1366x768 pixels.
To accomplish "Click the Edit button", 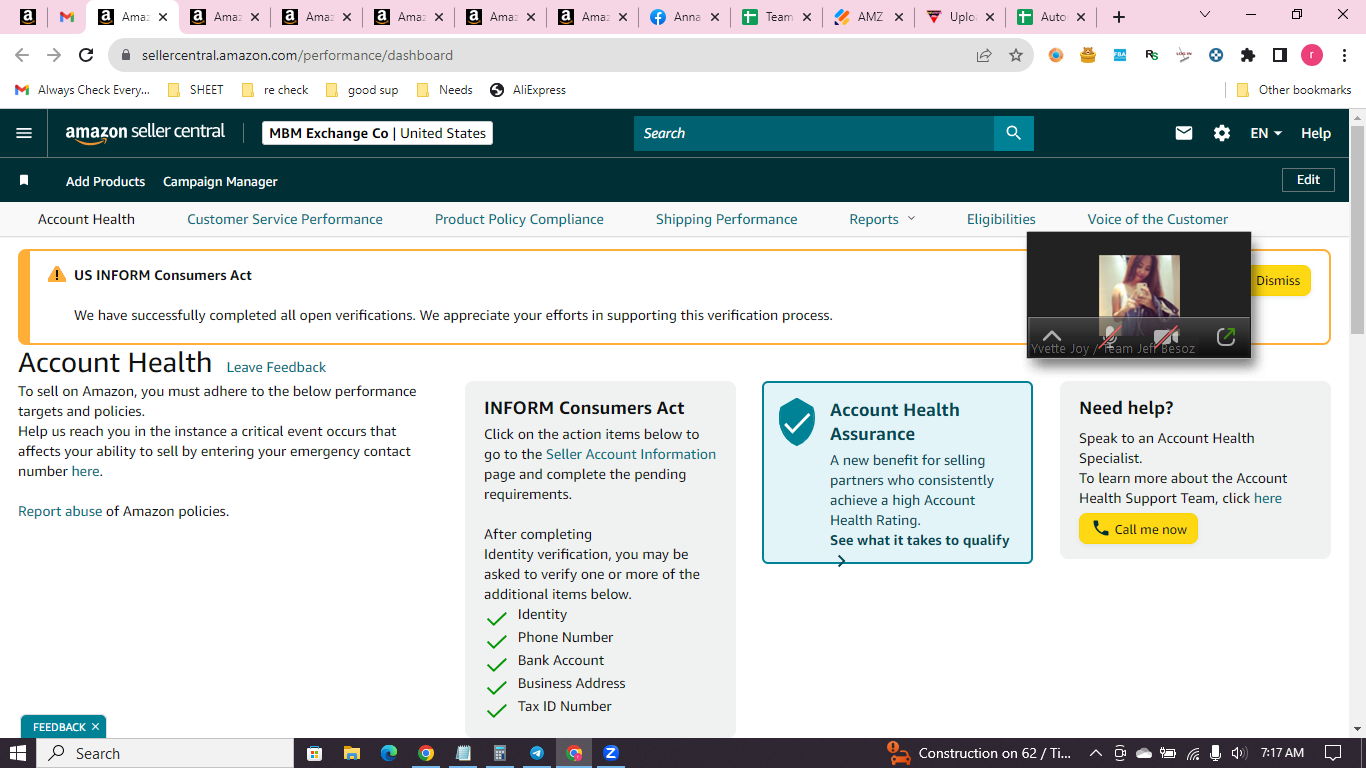I will [x=1308, y=180].
